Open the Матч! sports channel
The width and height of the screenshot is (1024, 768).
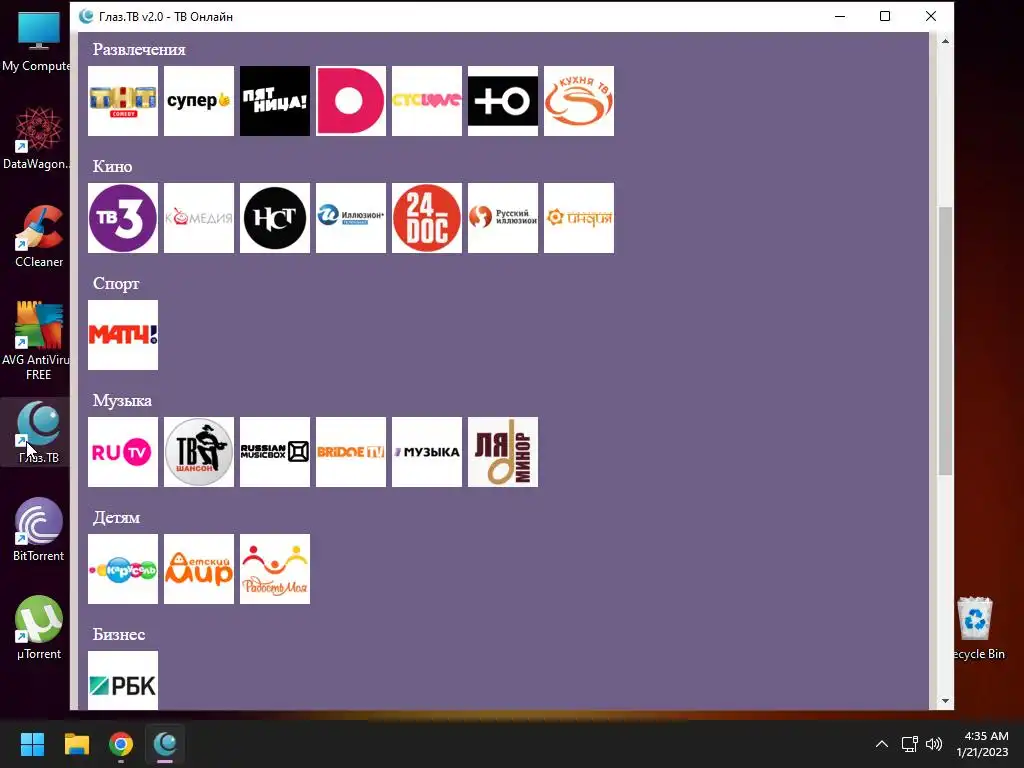click(123, 334)
